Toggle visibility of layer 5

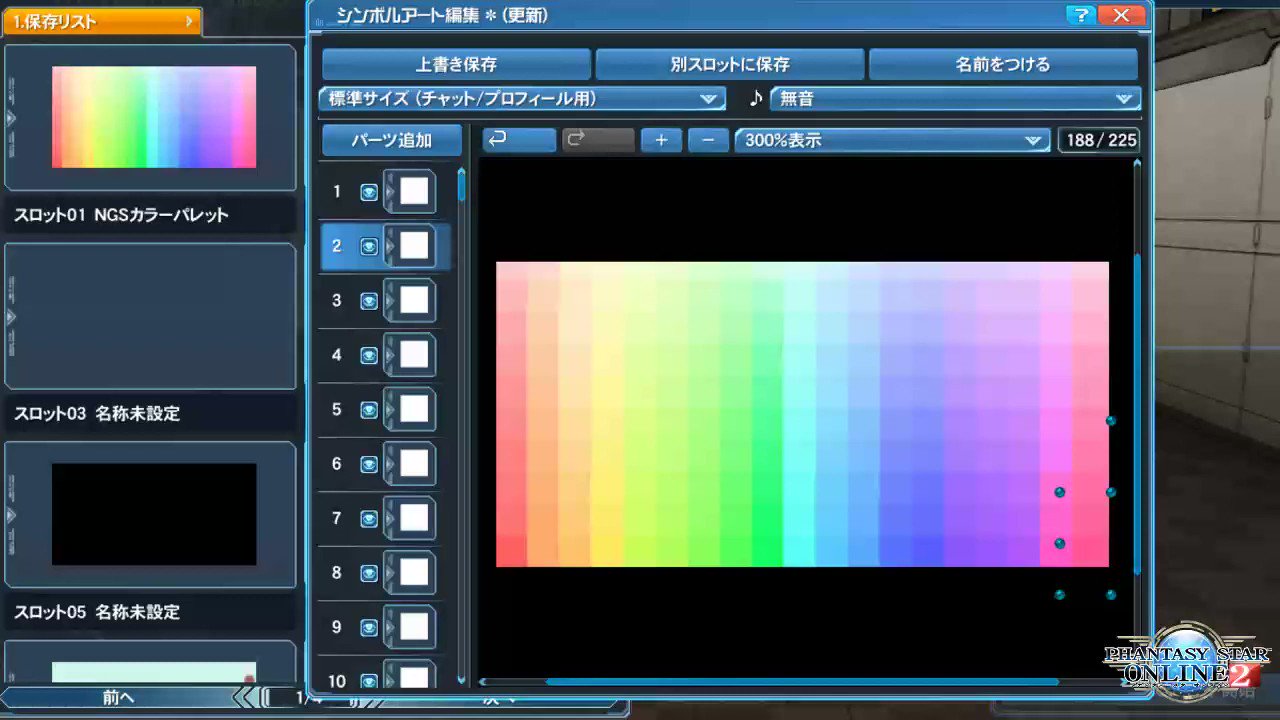click(369, 409)
